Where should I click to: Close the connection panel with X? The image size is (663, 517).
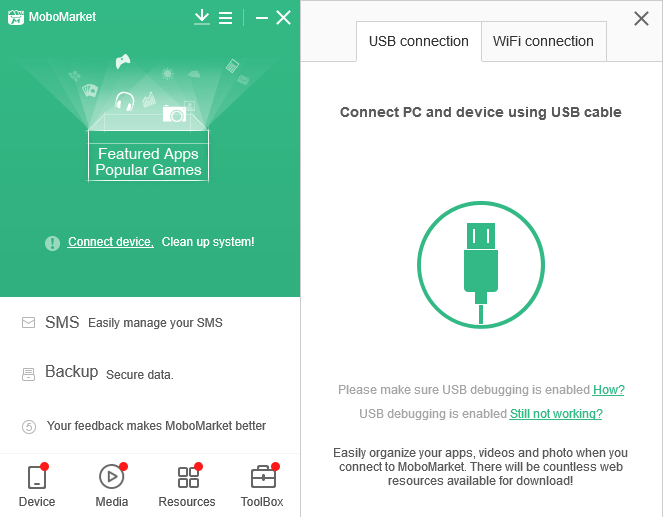pos(641,18)
